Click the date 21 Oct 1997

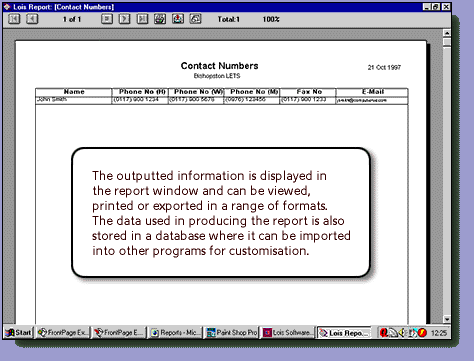click(384, 67)
